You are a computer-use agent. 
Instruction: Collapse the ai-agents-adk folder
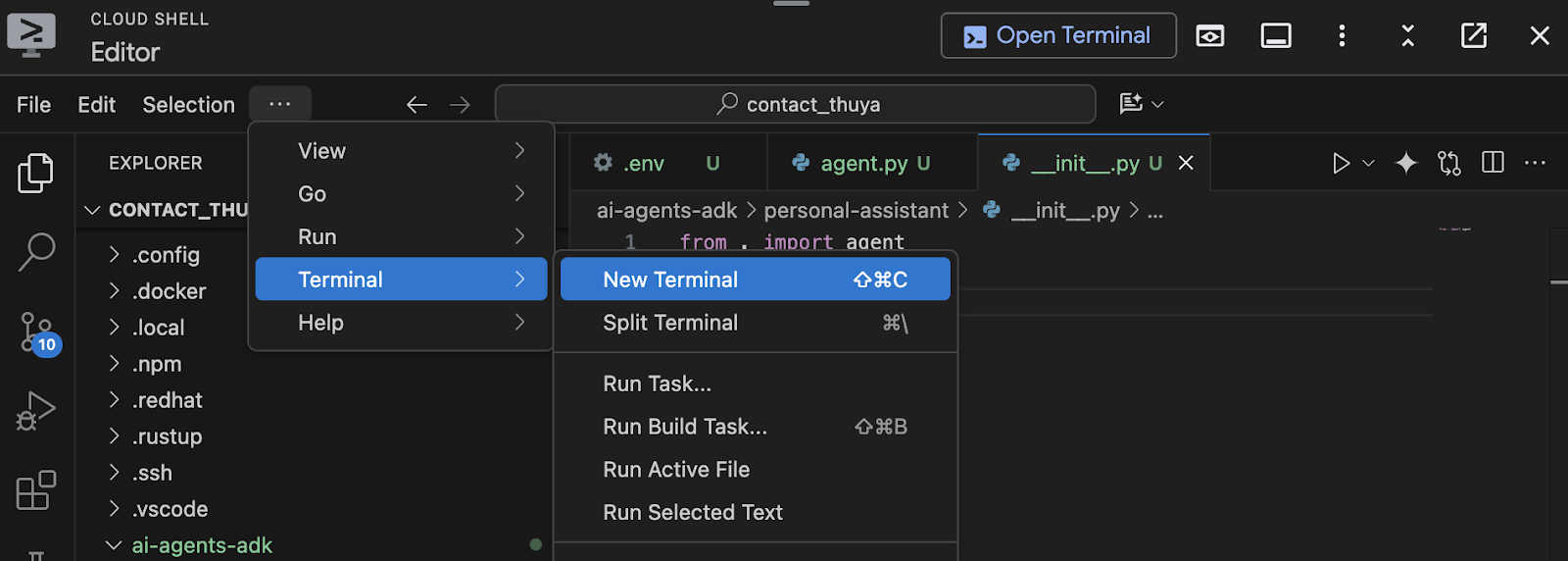[201, 545]
